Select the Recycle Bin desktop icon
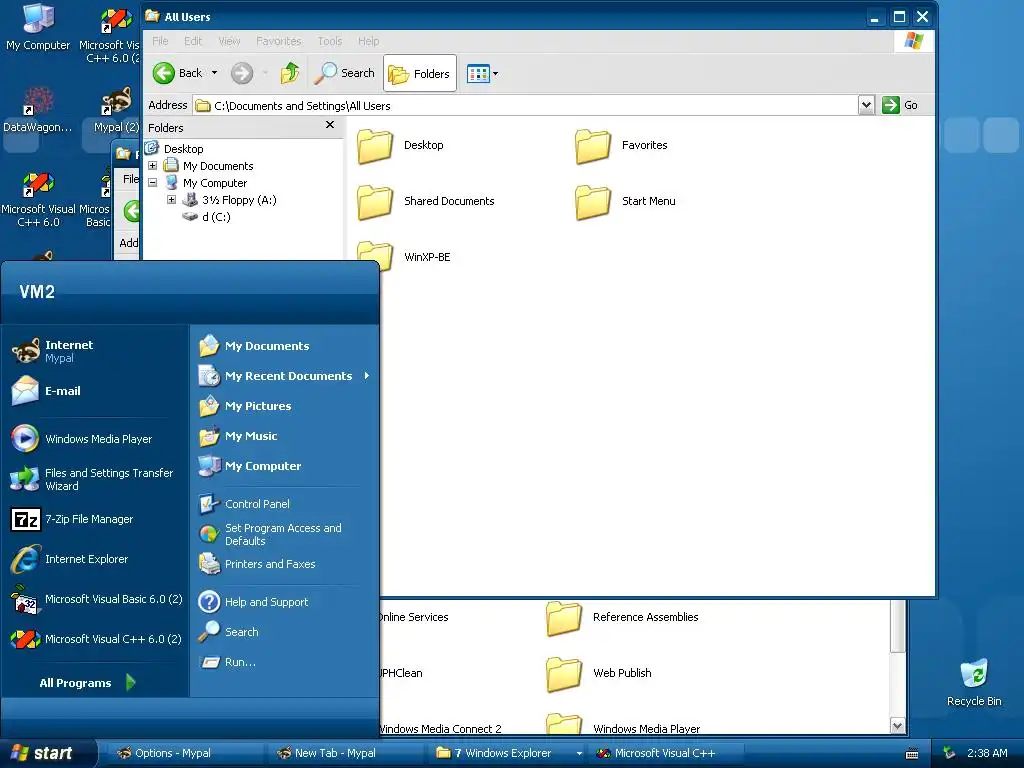This screenshot has width=1024, height=768. point(974,682)
